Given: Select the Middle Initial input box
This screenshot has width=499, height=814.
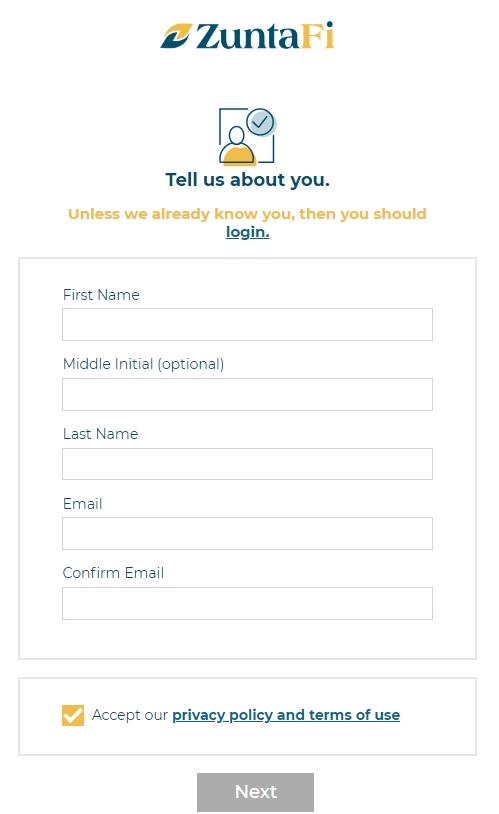Looking at the screenshot, I should [x=247, y=395].
